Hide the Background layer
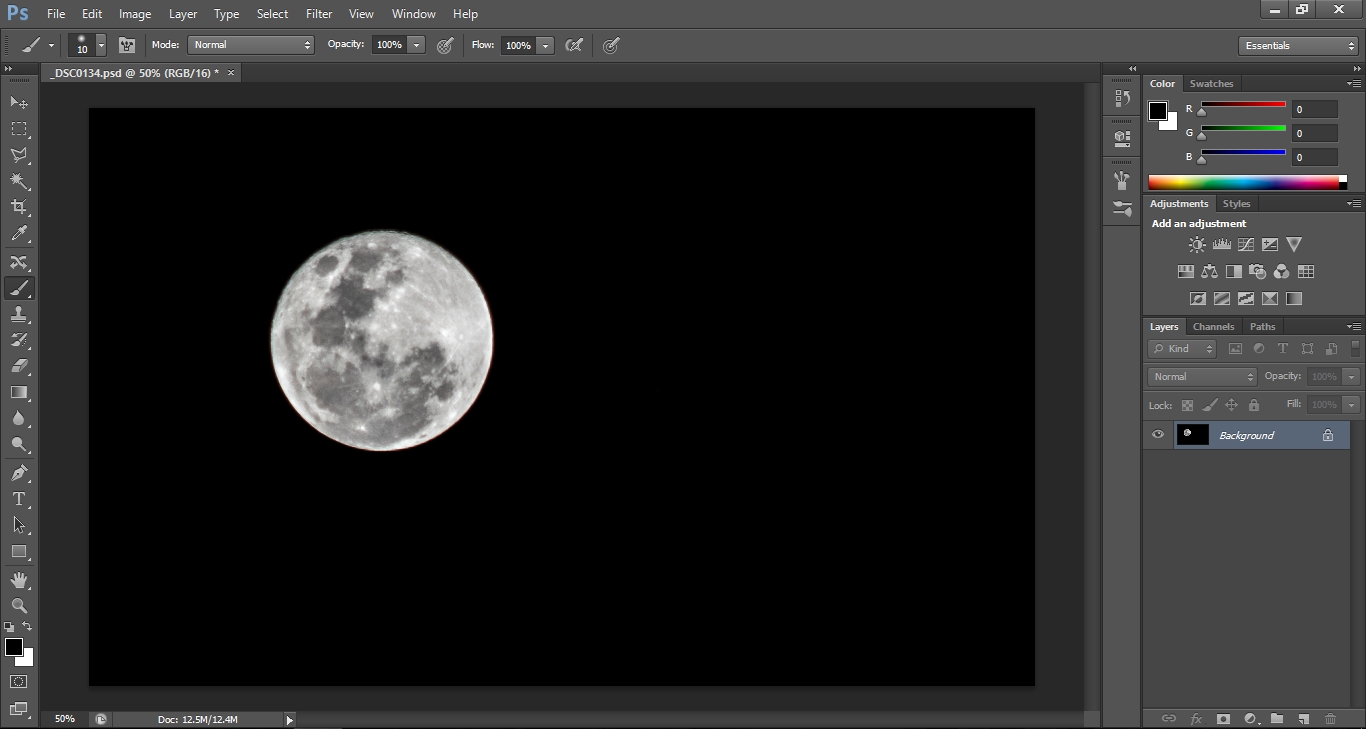The width and height of the screenshot is (1366, 729). point(1158,434)
